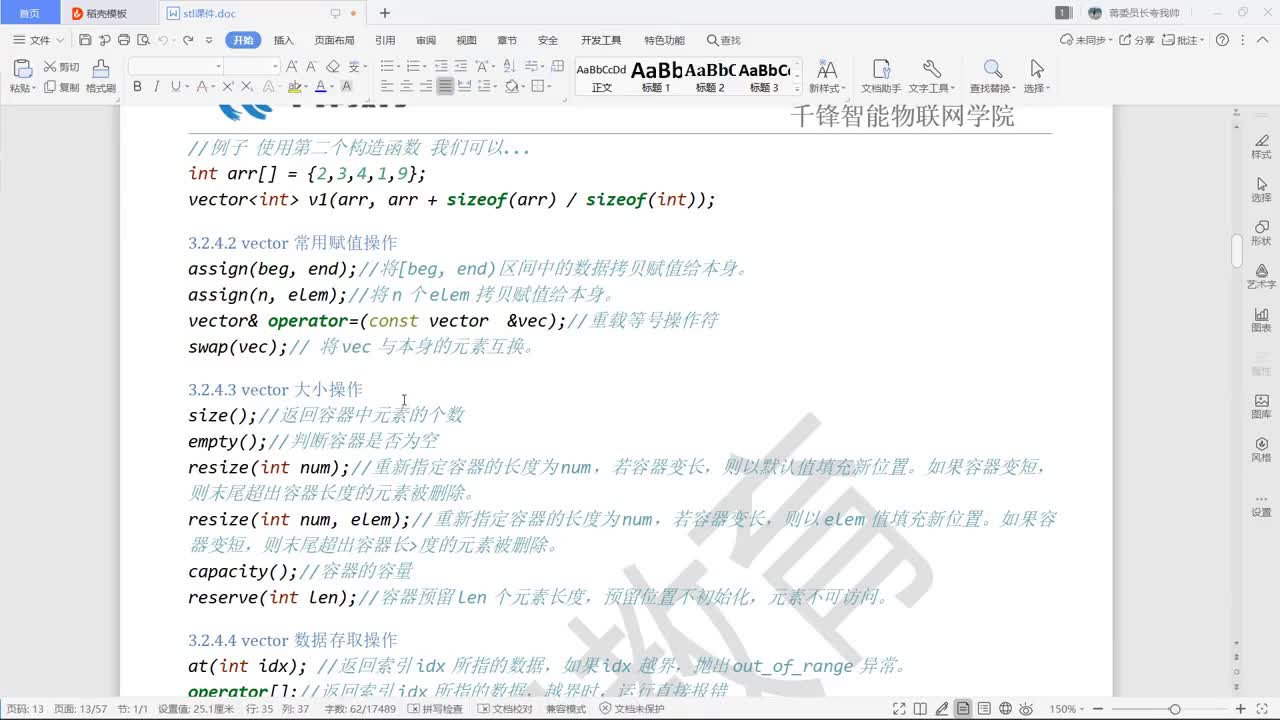
Task: Click the Redo arrow icon
Action: [x=188, y=40]
